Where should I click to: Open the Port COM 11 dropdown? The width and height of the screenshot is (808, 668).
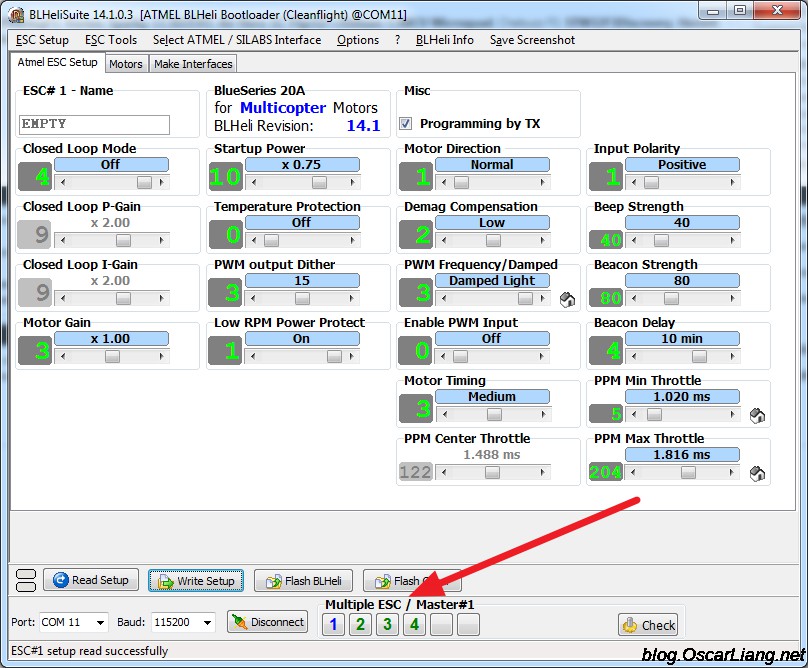coord(100,623)
